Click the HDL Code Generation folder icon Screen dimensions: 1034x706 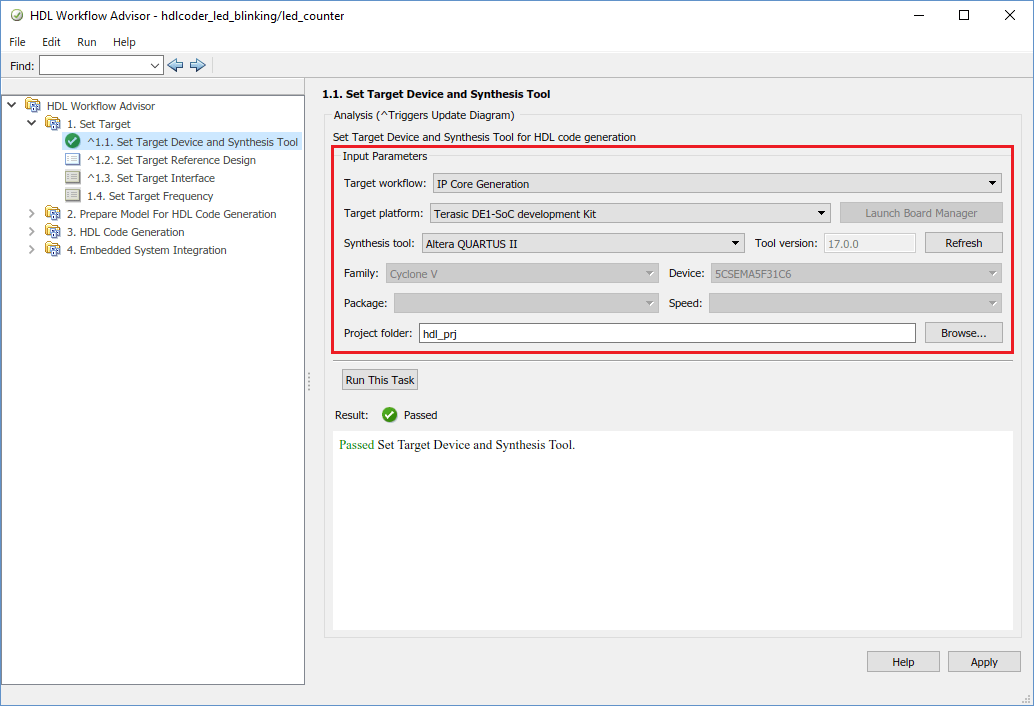coord(53,232)
